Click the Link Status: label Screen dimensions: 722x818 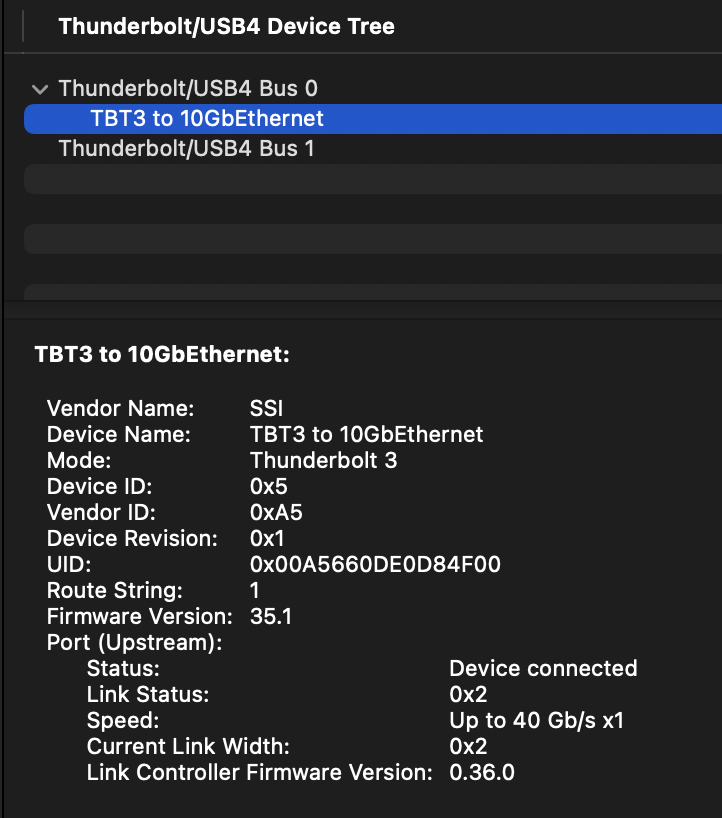pos(148,694)
